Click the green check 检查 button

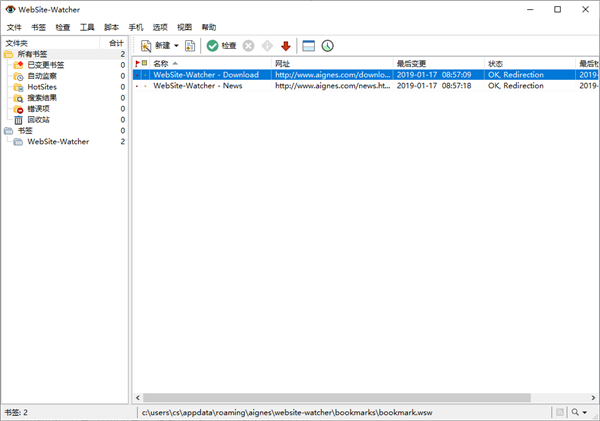[x=221, y=46]
